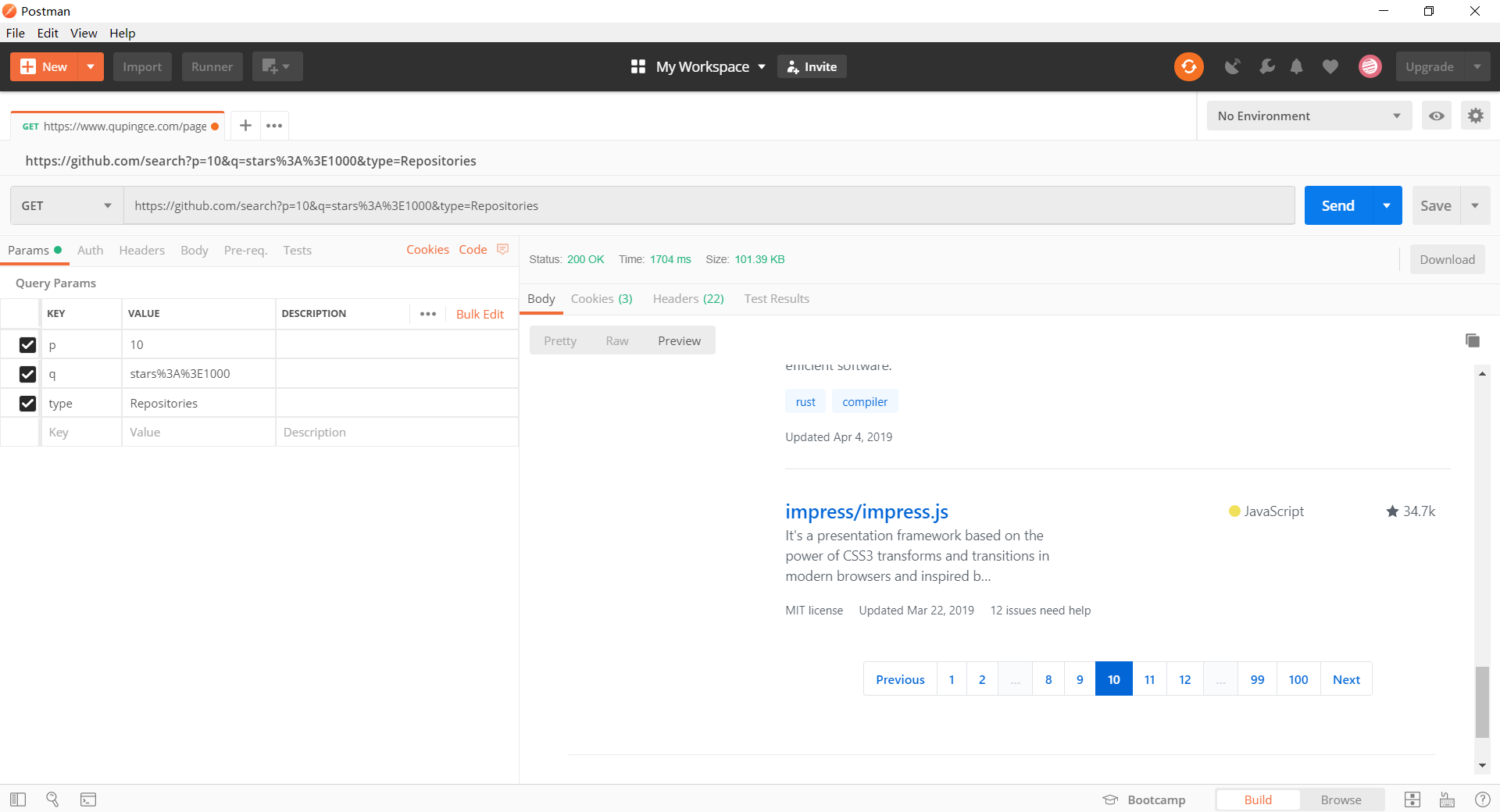Click the workspace grid icon
The width and height of the screenshot is (1500, 812).
click(638, 66)
